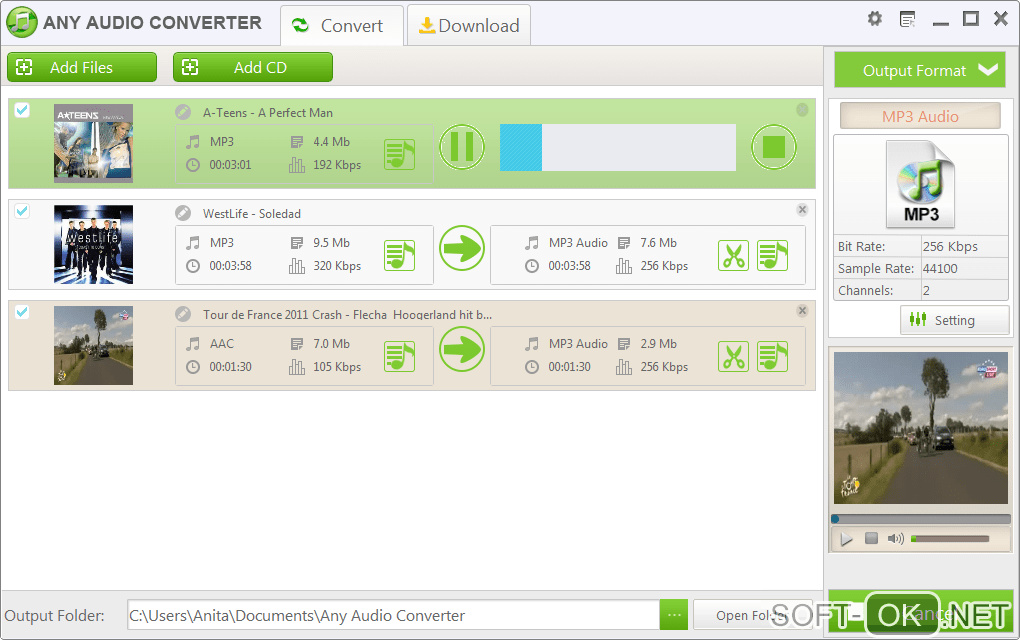Select the Westlife album thumbnail
This screenshot has width=1020, height=640.
93,245
